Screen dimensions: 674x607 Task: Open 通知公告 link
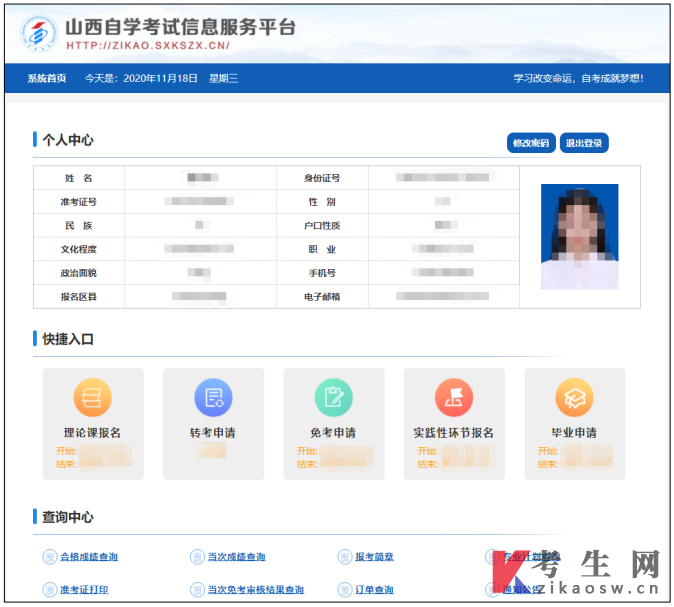pyautogui.click(x=522, y=589)
